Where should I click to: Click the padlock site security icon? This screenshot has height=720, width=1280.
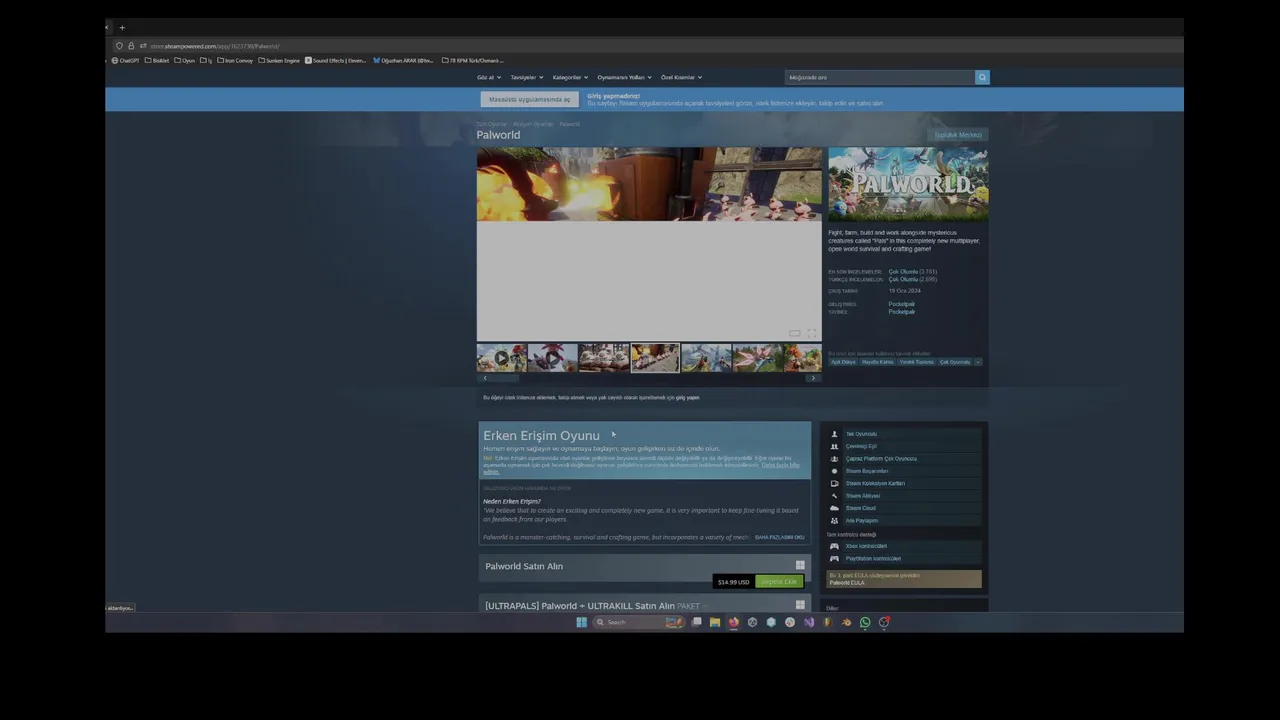pos(131,46)
